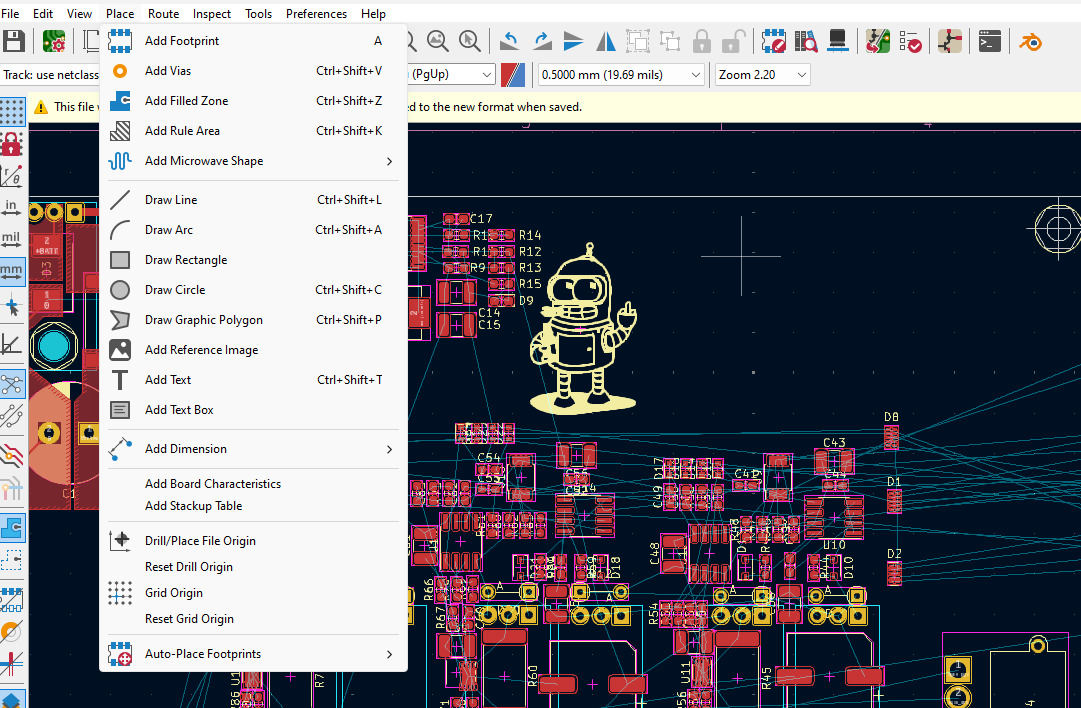Screen dimensions: 1081x708
Task: Open the File menu
Action: pyautogui.click(x=10, y=14)
